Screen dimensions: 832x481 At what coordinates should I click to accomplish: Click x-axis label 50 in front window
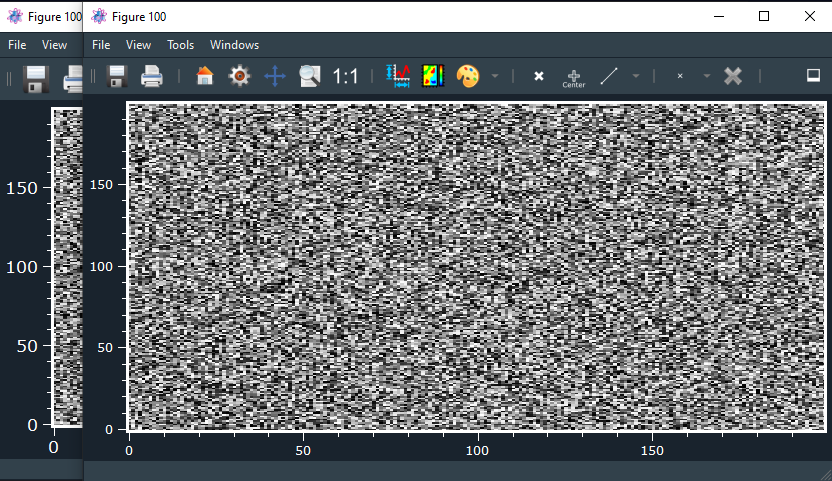click(x=303, y=451)
